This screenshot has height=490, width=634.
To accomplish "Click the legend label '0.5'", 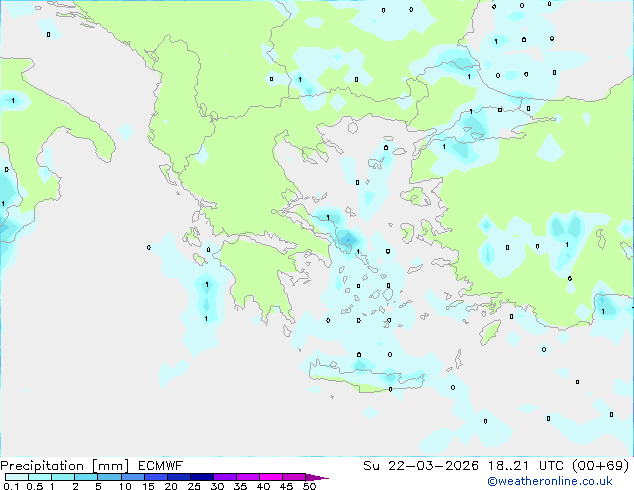I will pyautogui.click(x=34, y=486).
